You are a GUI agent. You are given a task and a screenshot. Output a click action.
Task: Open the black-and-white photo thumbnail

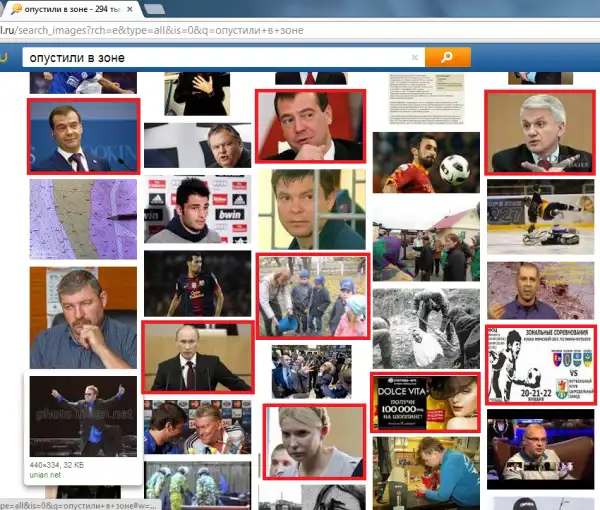point(425,327)
